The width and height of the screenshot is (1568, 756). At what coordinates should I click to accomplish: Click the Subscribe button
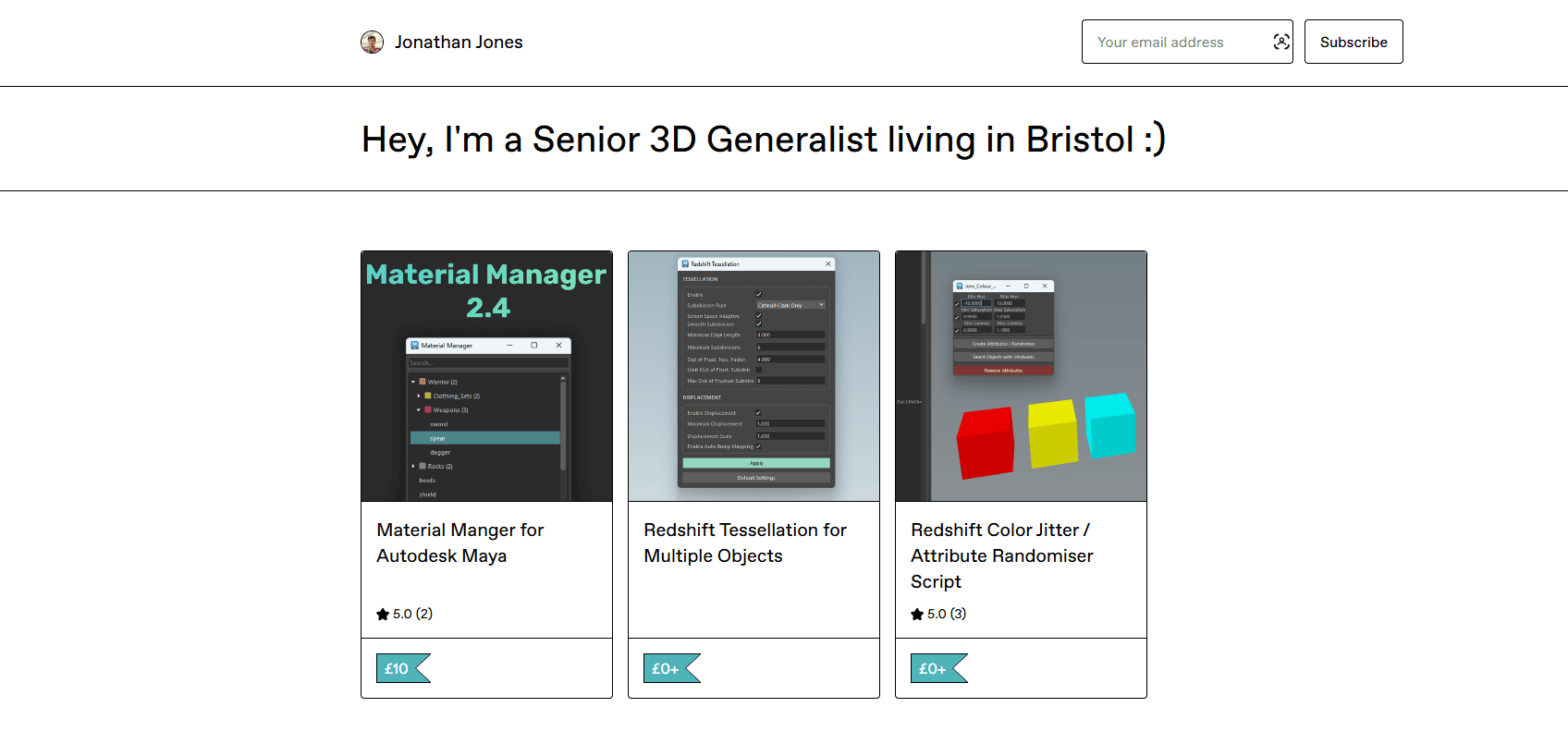tap(1354, 42)
